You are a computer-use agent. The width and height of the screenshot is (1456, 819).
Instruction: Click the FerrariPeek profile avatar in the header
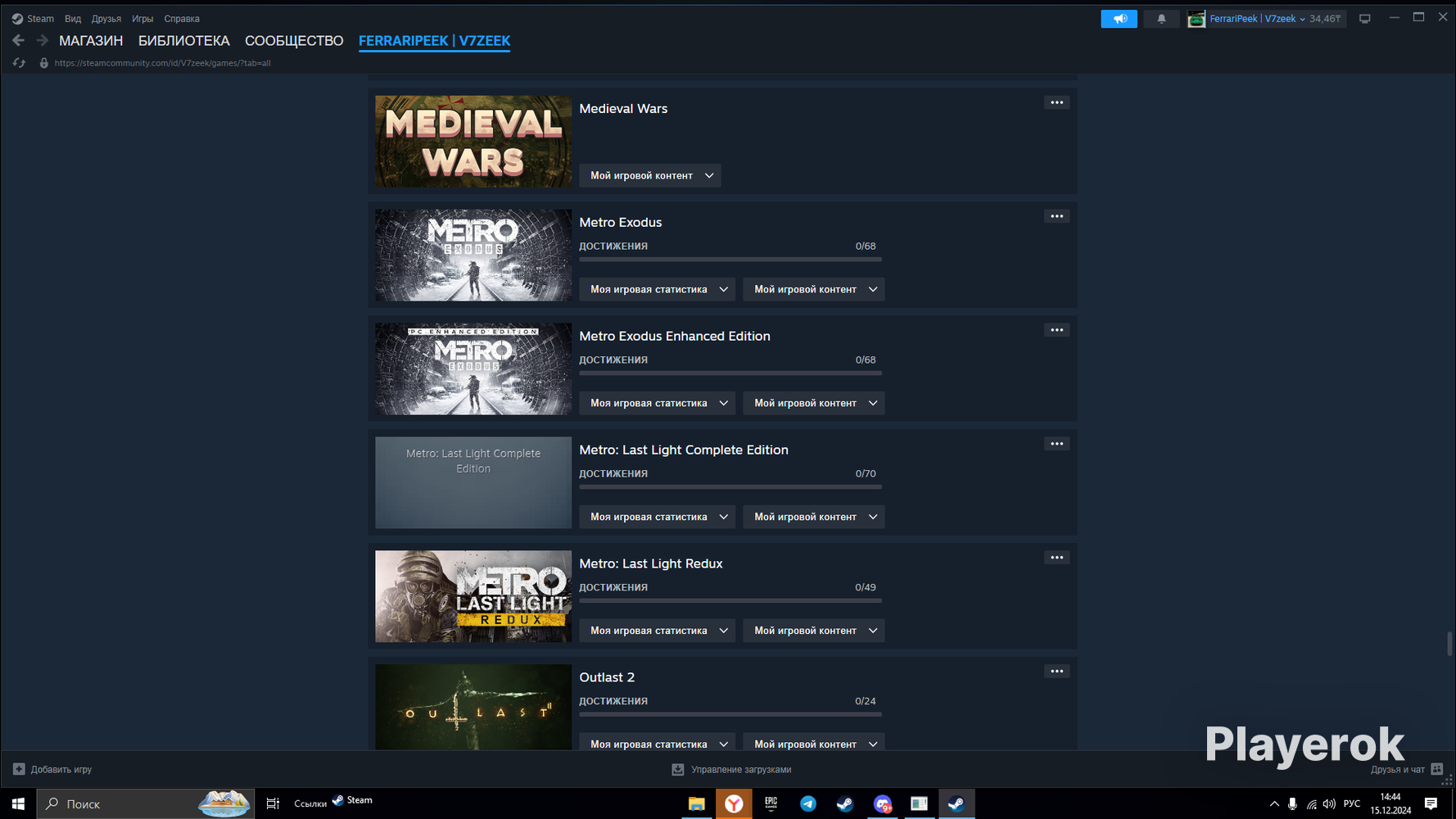click(x=1196, y=19)
